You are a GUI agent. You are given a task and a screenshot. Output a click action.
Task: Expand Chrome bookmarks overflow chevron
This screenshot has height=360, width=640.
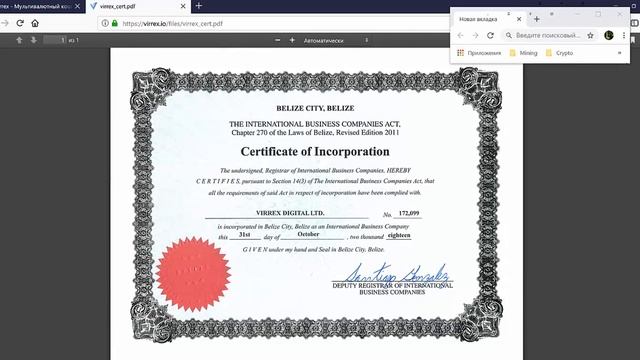(620, 53)
